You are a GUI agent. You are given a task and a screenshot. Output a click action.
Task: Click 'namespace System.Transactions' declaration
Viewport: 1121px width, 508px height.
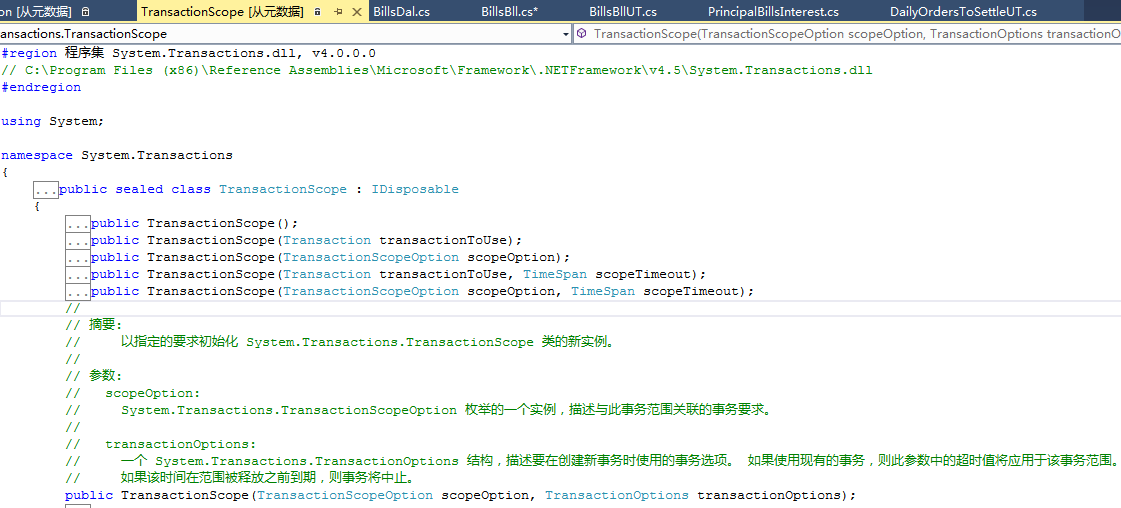[x=117, y=155]
